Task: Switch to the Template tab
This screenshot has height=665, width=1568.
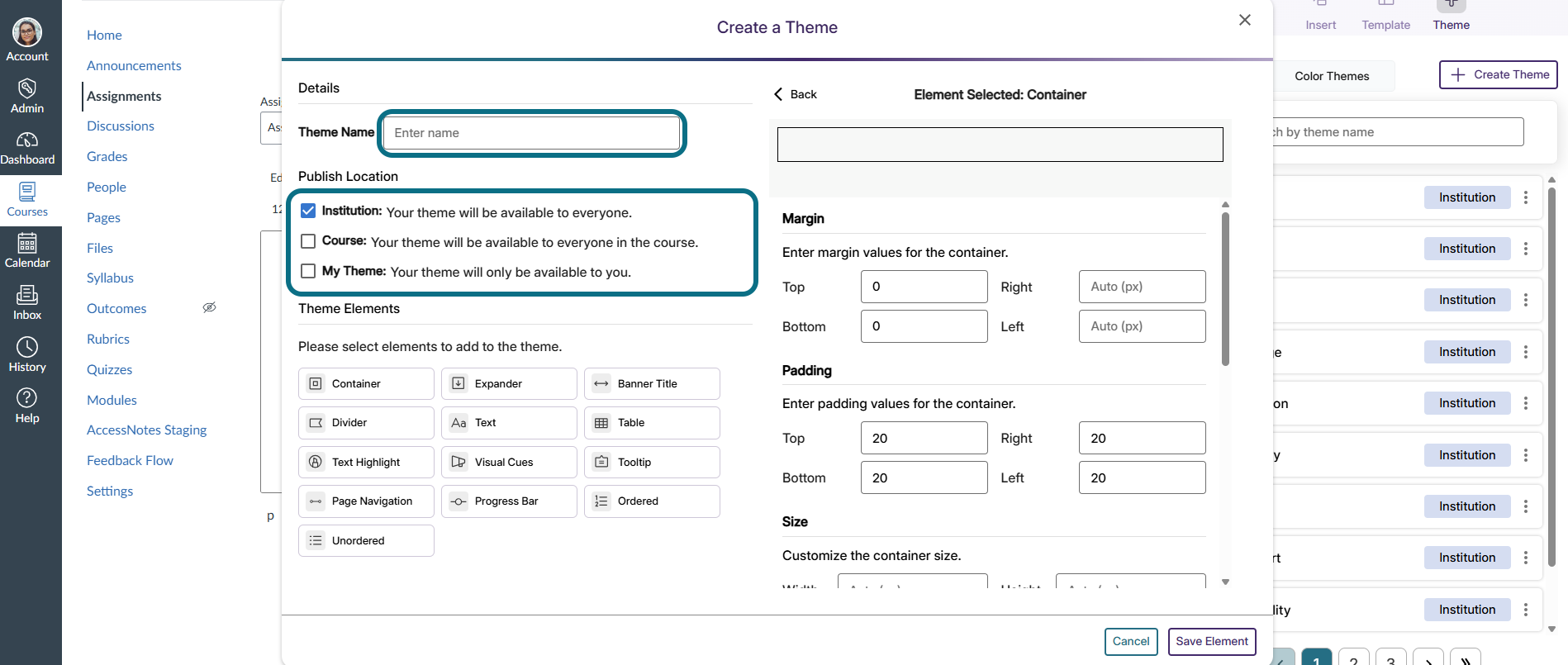Action: tap(1385, 17)
